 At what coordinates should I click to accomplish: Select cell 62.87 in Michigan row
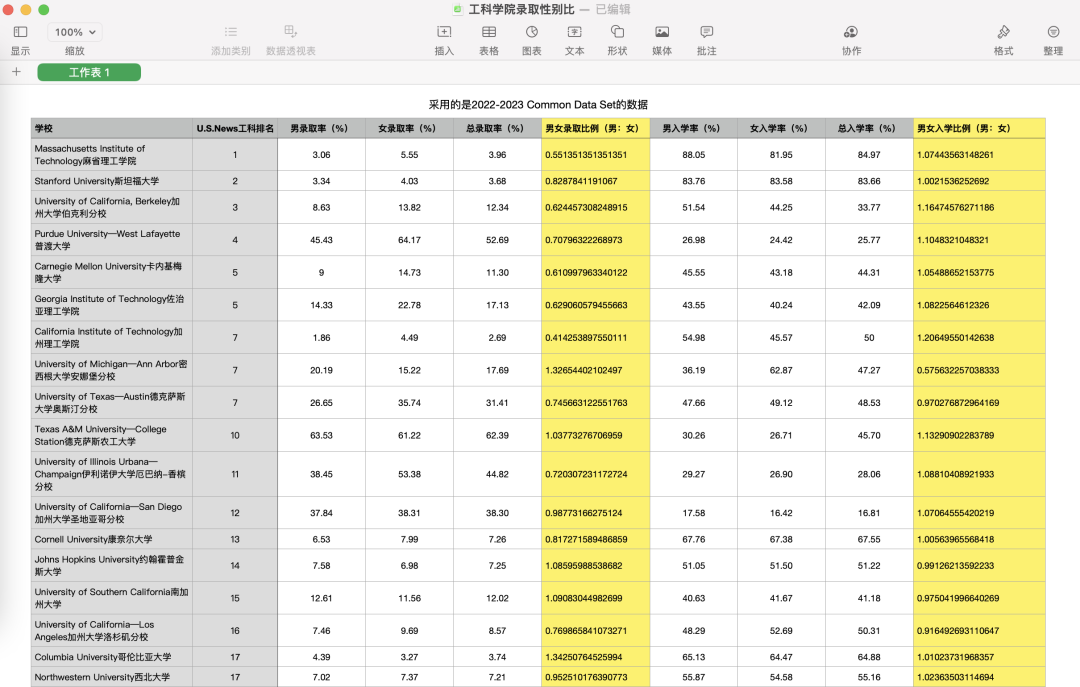[x=781, y=370]
